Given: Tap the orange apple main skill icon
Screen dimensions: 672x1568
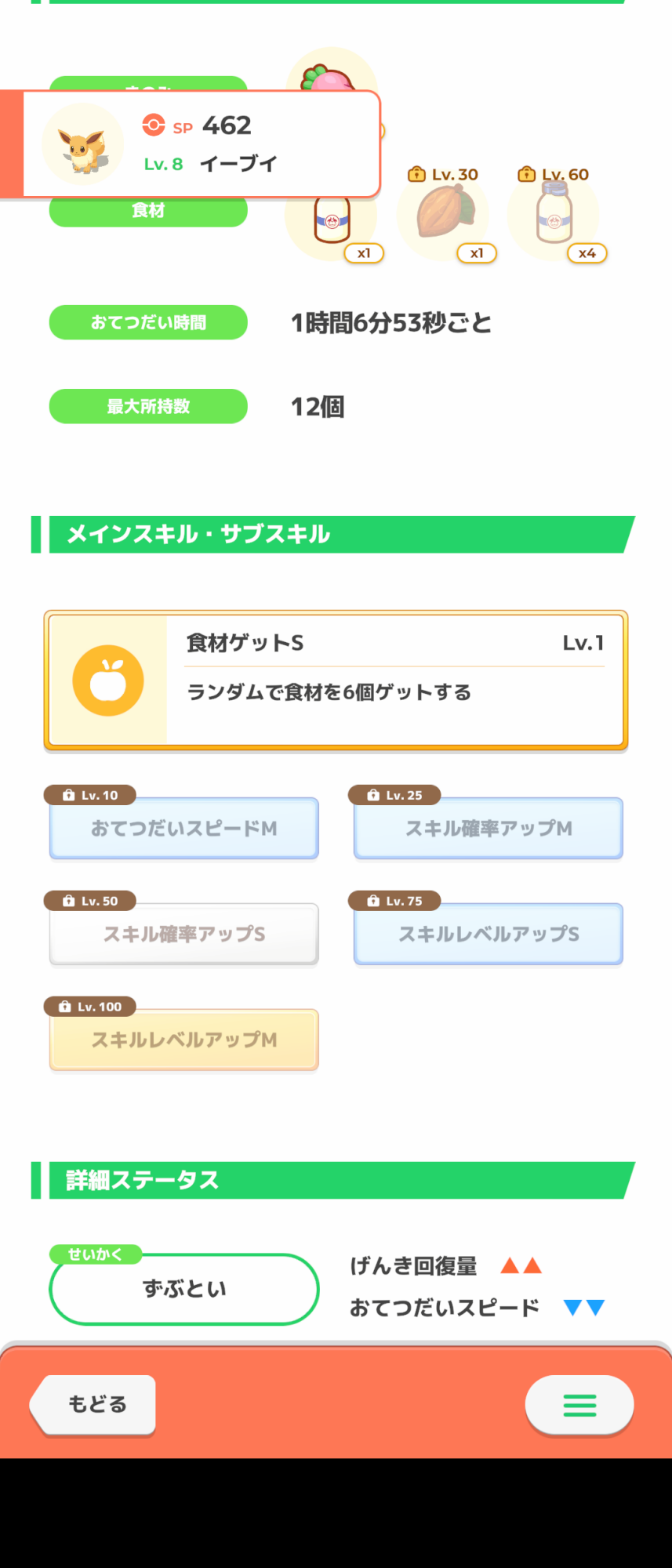Looking at the screenshot, I should [108, 681].
